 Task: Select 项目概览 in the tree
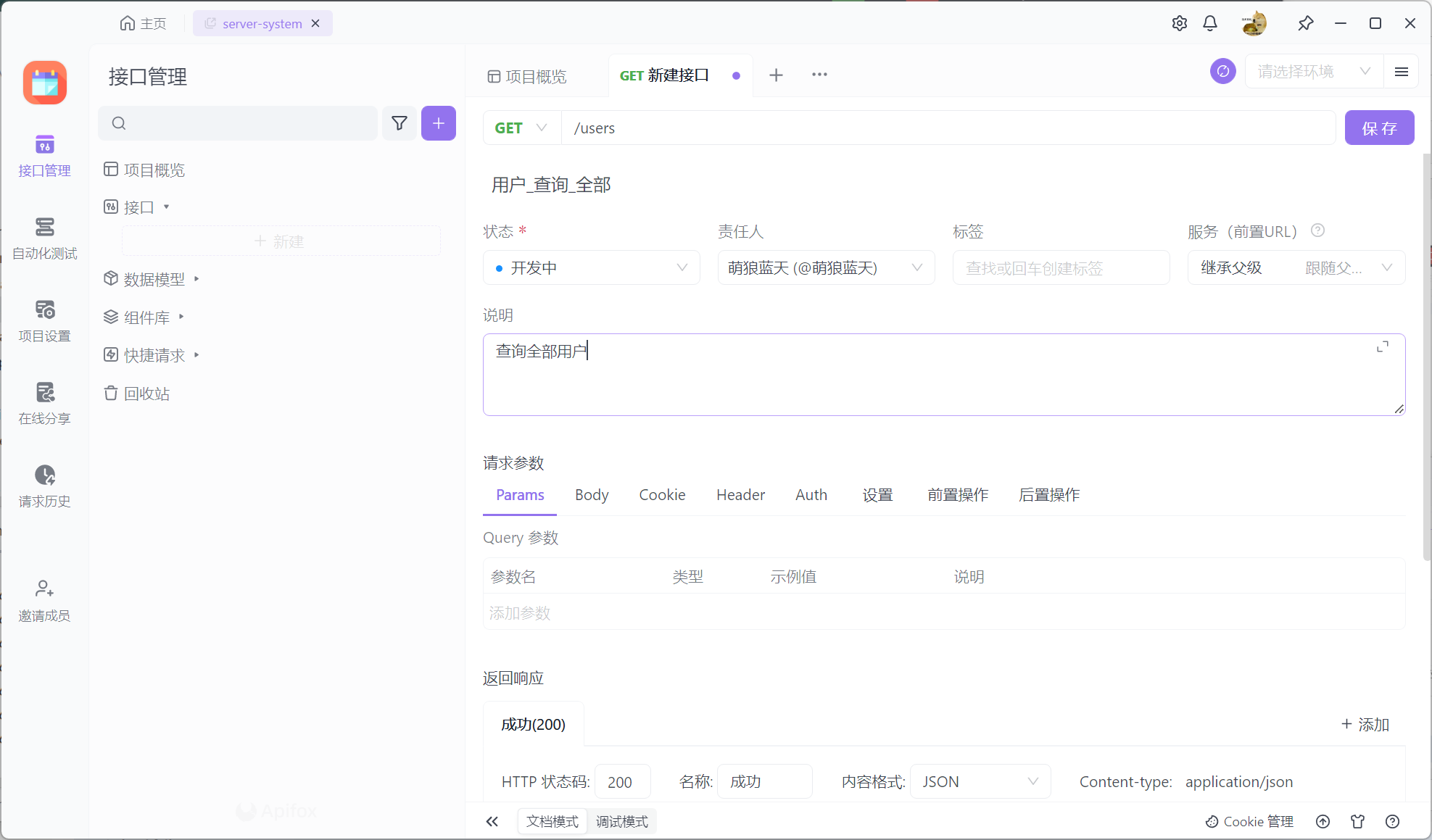[x=144, y=170]
